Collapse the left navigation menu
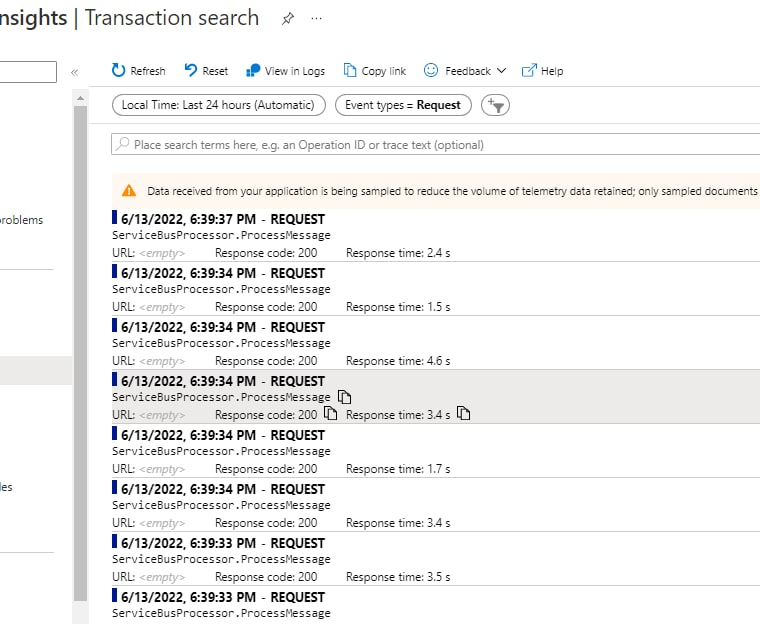 74,72
